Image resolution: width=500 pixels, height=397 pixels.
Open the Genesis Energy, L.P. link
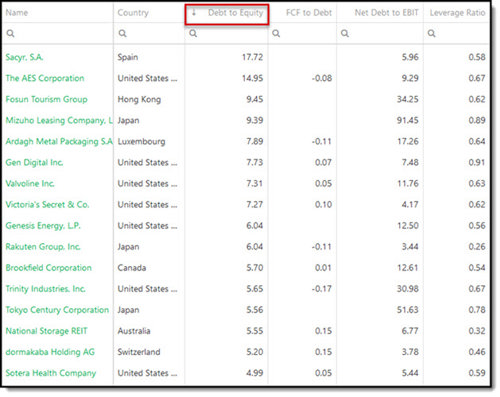point(43,226)
